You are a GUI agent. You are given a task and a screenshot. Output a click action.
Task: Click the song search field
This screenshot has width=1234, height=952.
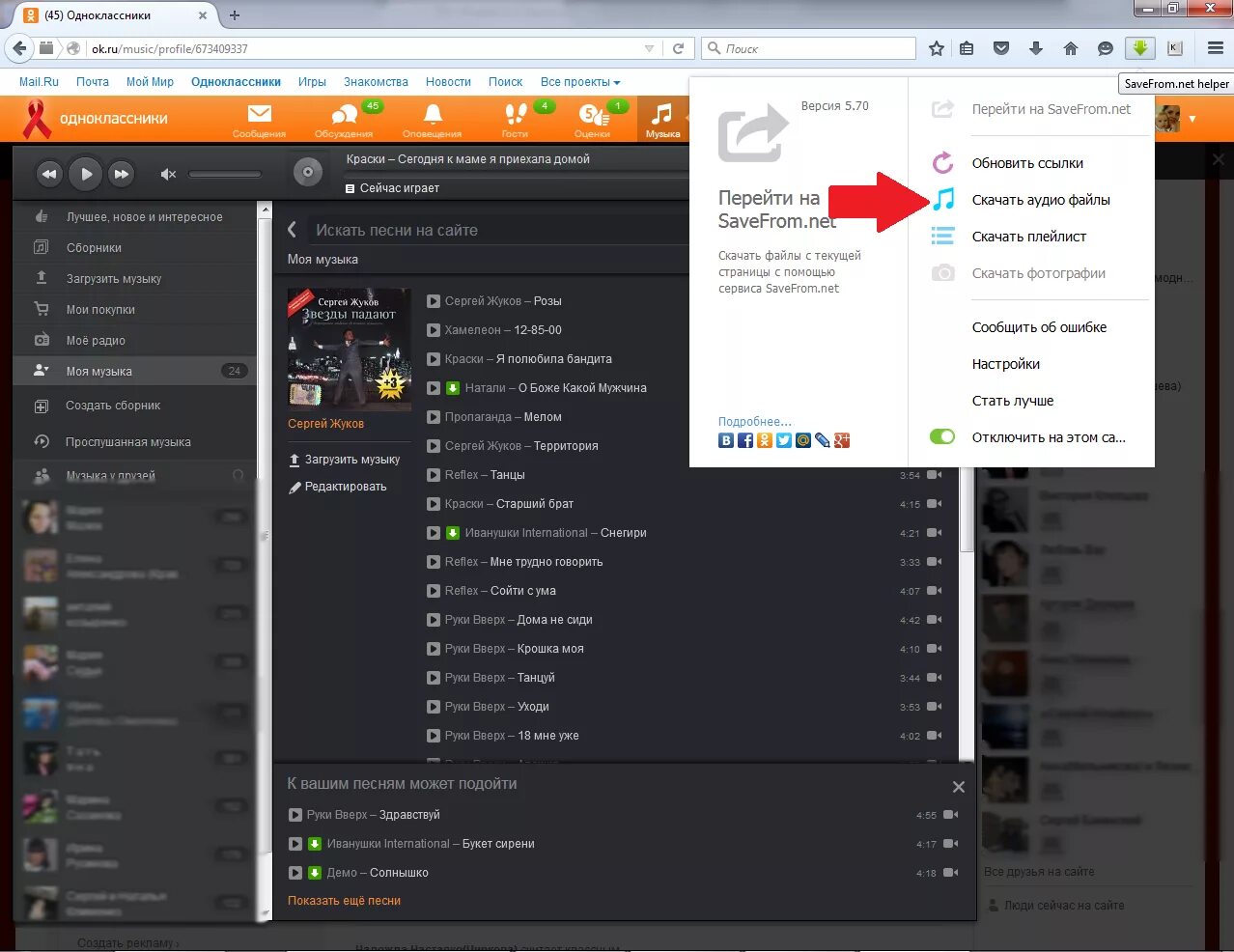coord(497,230)
